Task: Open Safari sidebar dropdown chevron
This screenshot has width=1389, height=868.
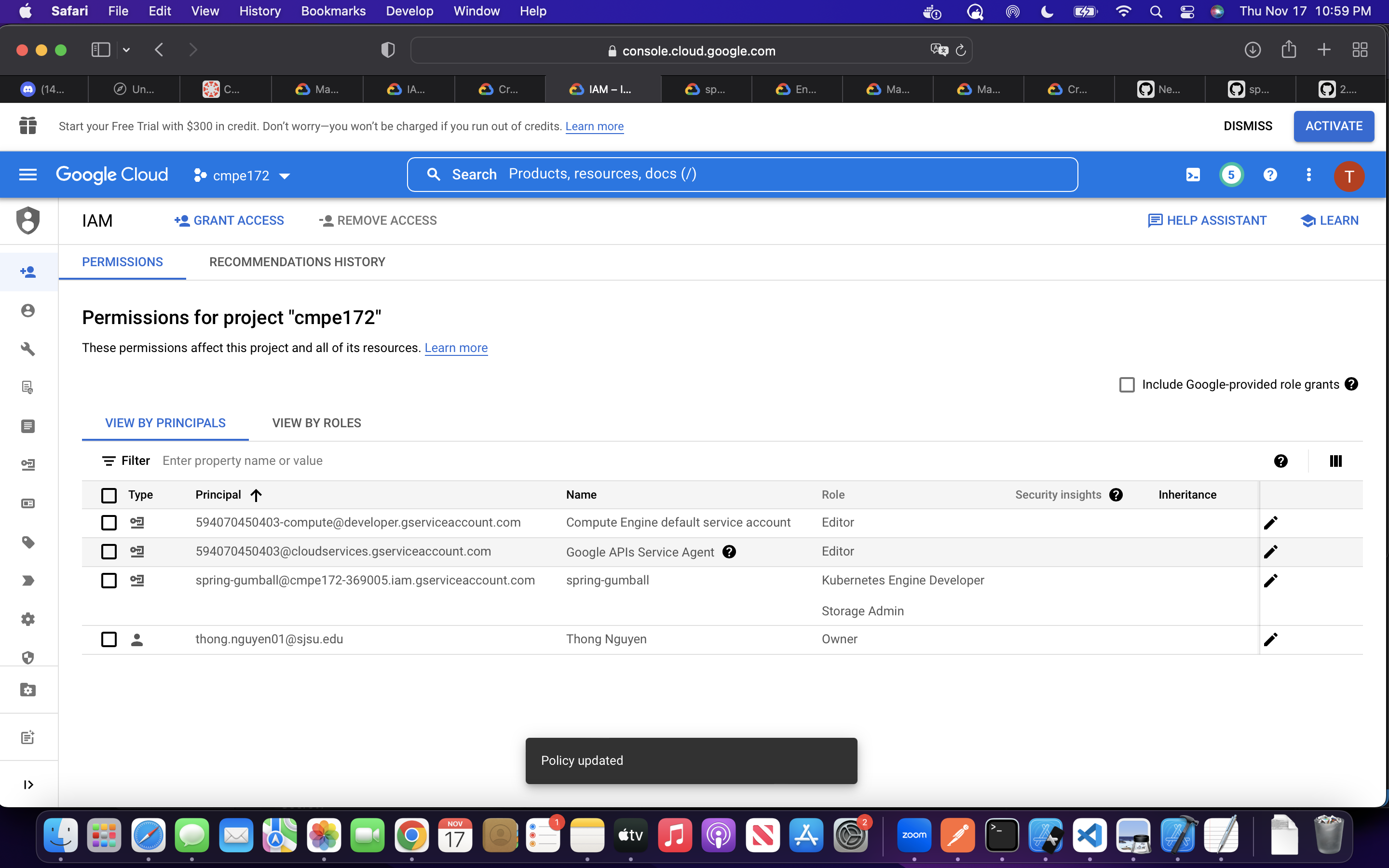Action: tap(126, 50)
